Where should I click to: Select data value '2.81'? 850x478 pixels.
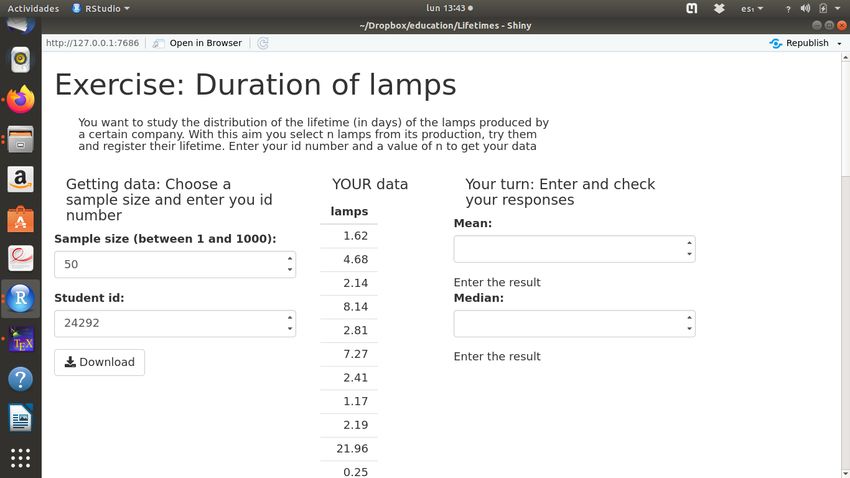pyautogui.click(x=356, y=330)
